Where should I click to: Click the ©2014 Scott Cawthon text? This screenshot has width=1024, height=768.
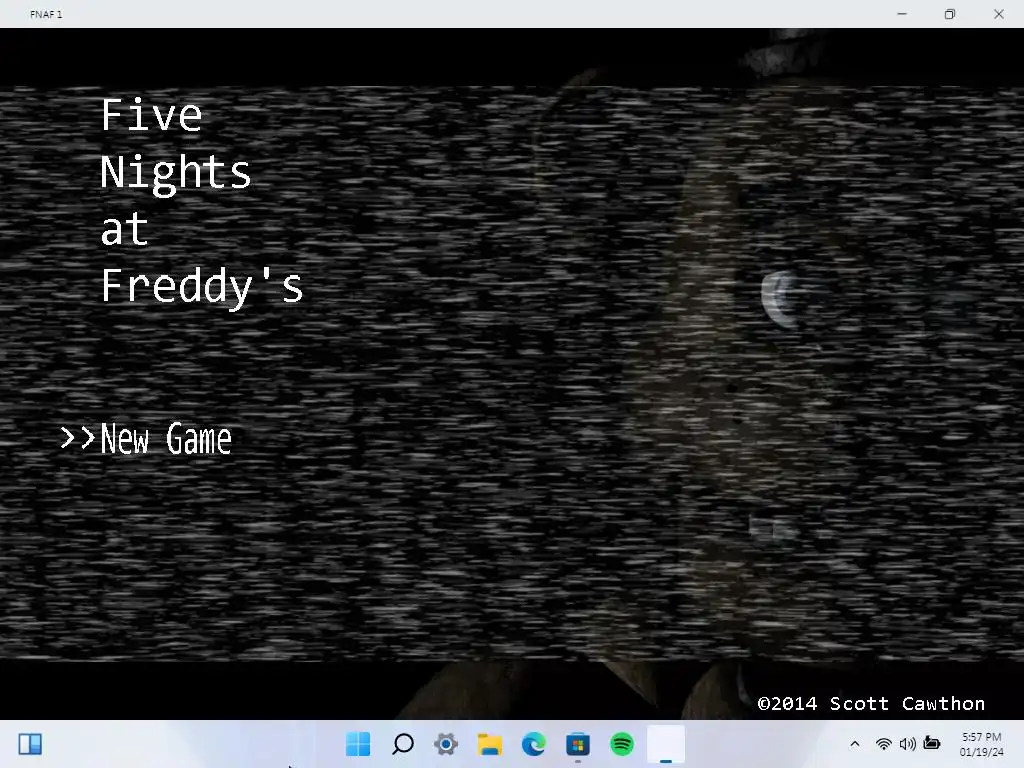pos(871,703)
